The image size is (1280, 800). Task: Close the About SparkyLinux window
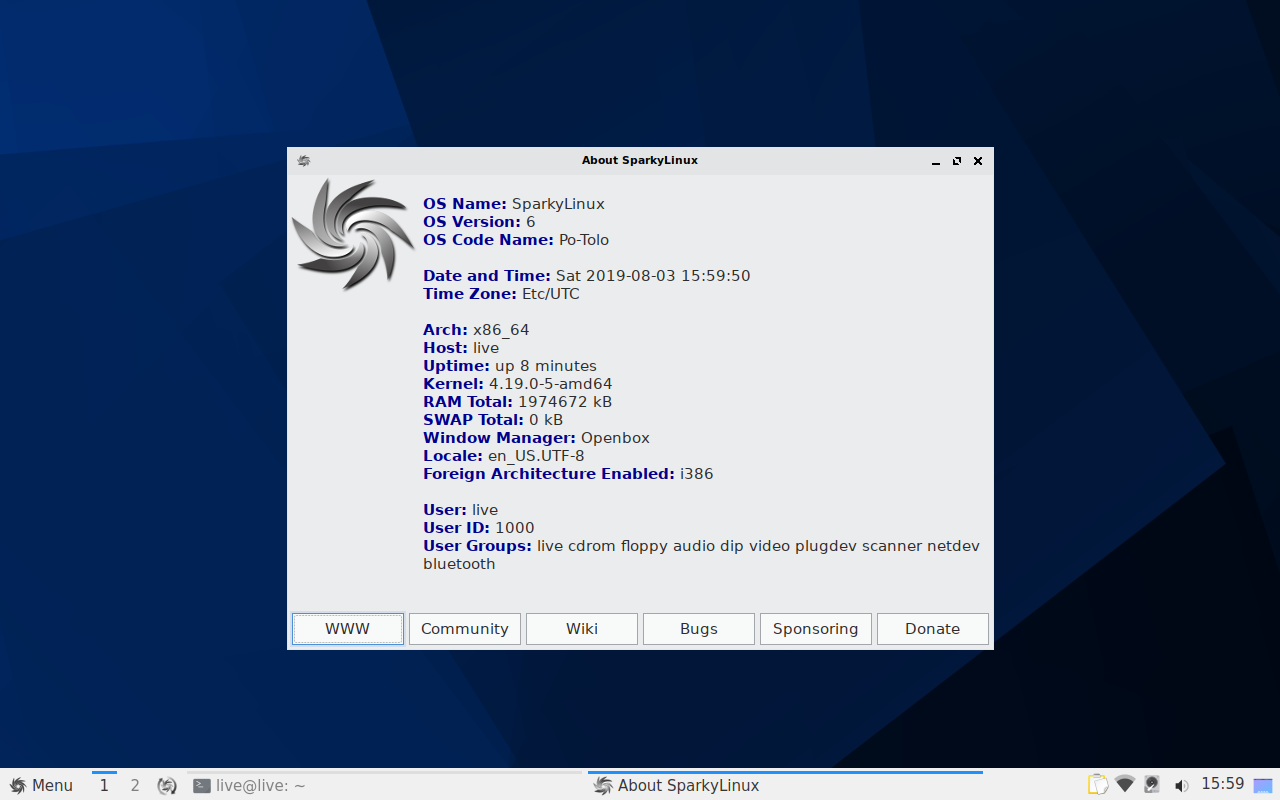pos(978,161)
